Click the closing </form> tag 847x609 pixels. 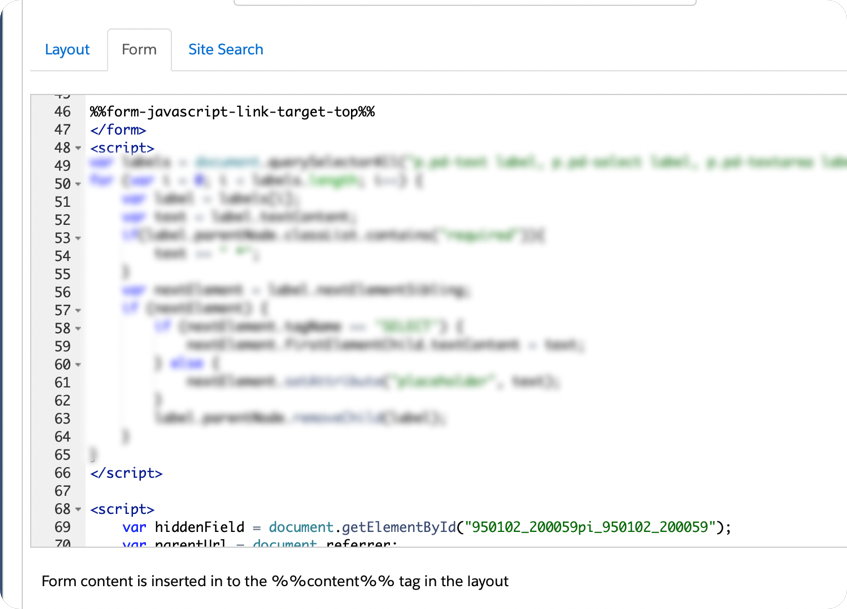(118, 130)
